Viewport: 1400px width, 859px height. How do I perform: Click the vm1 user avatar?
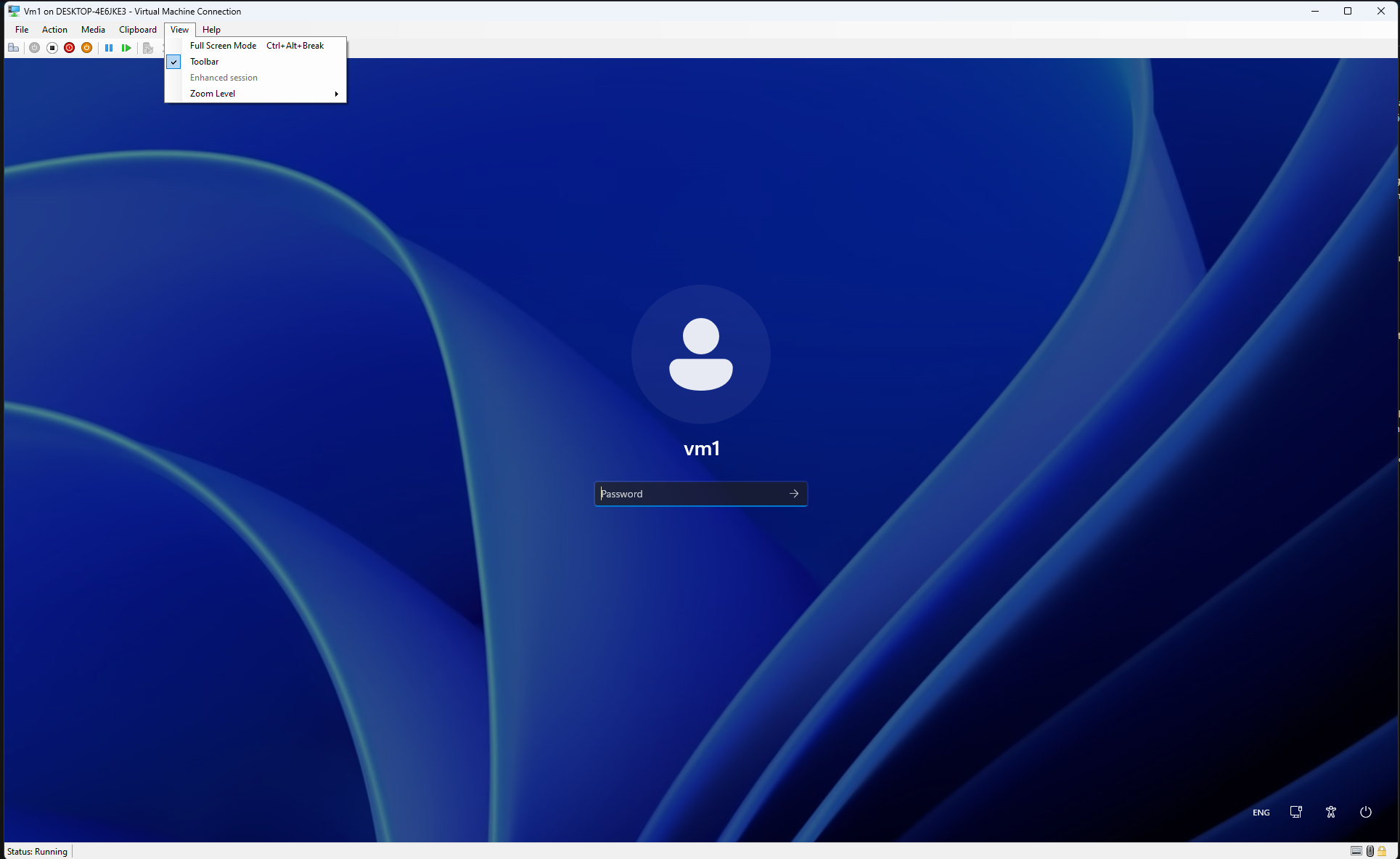pyautogui.click(x=700, y=354)
